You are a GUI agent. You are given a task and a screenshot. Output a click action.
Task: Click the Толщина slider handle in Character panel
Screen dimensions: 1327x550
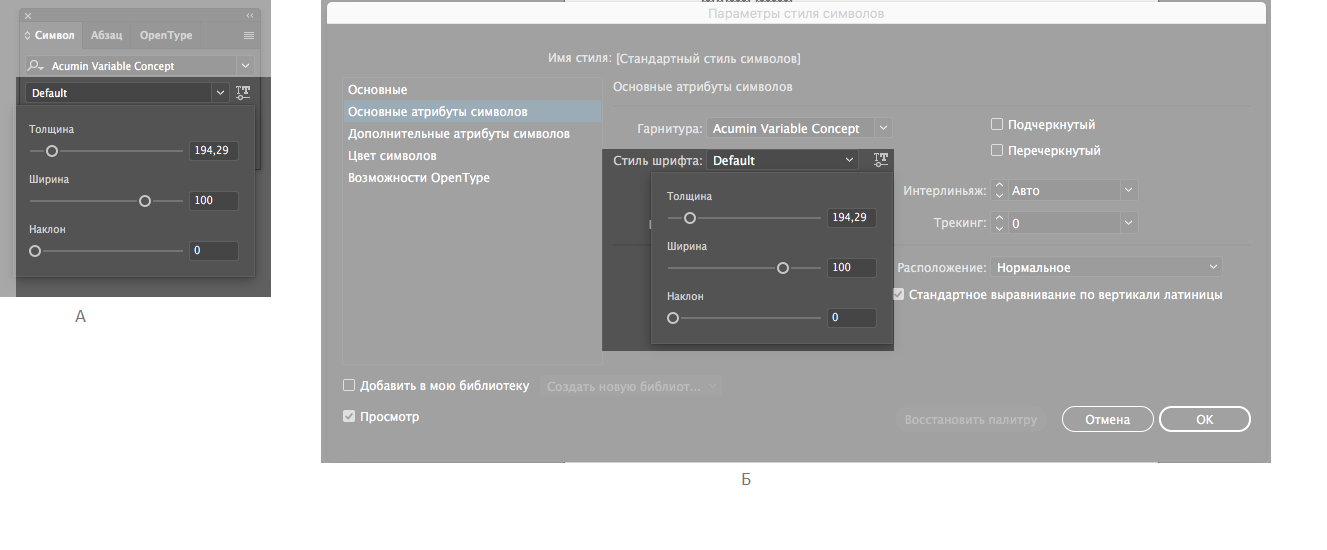[52, 151]
